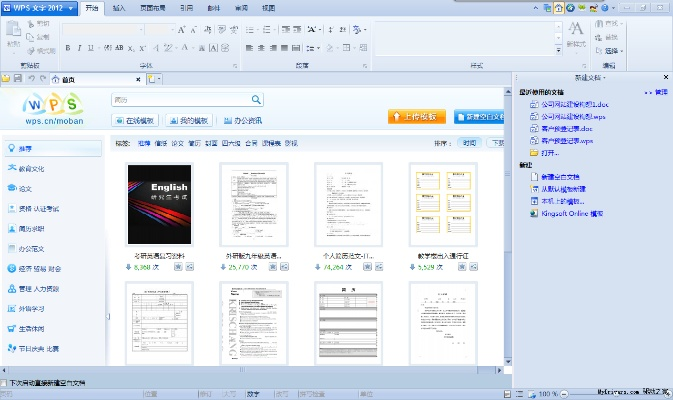
Task: Click the Open... folder link in task pane
Action: 550,153
